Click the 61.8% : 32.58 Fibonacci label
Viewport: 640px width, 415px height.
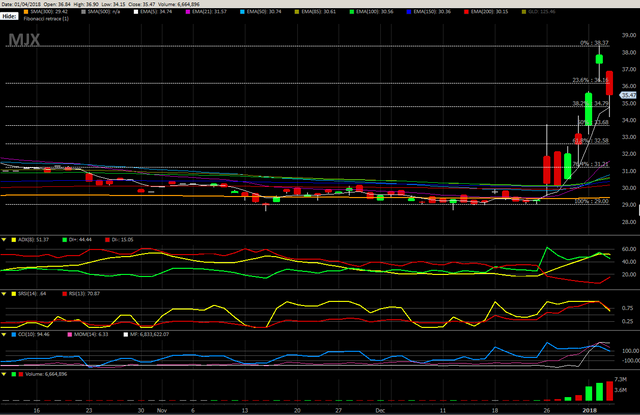point(591,141)
